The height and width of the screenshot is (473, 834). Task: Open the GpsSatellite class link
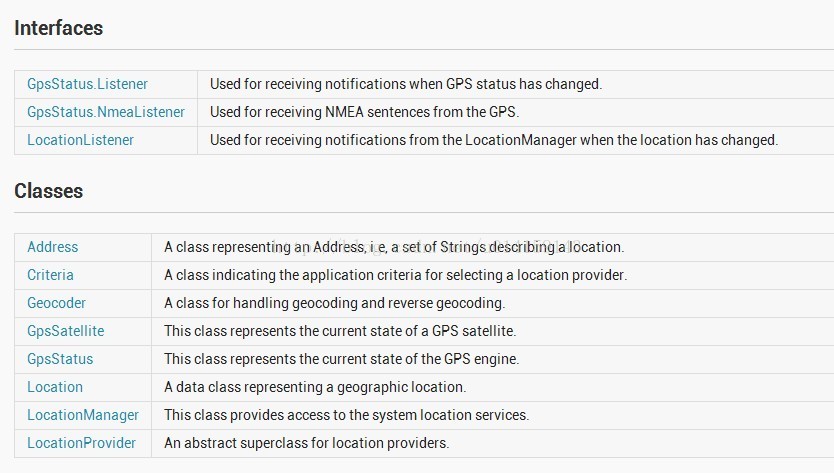coord(65,331)
